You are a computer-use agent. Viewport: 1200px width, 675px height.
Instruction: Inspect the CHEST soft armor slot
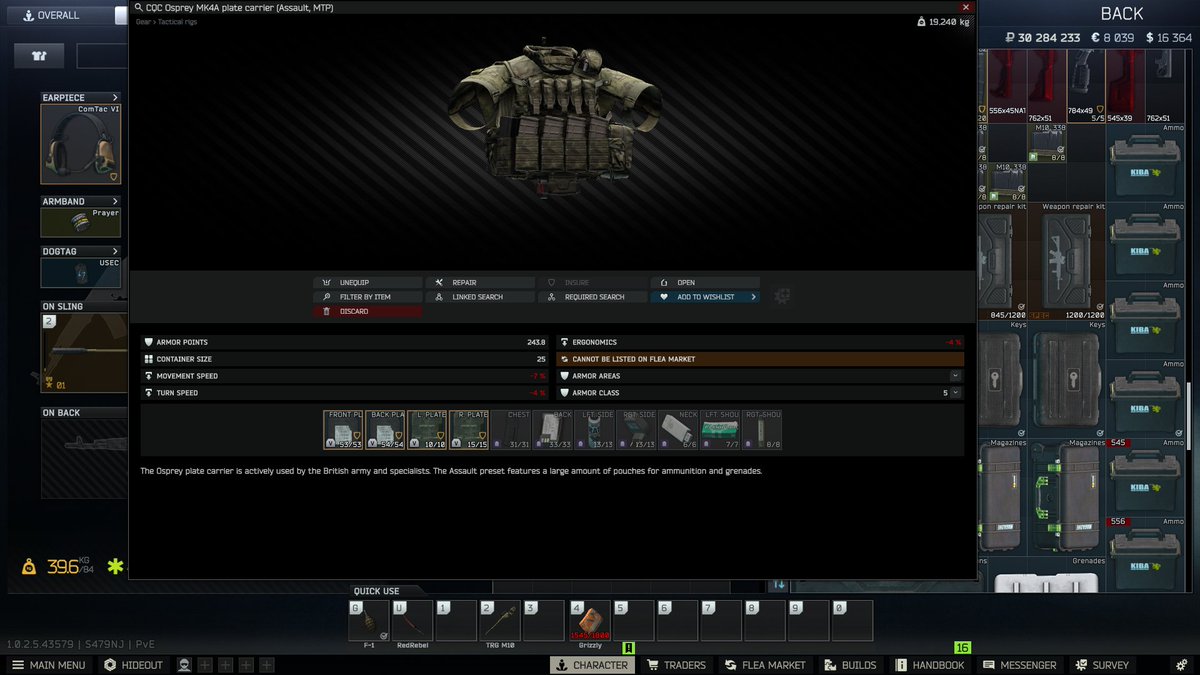coord(511,429)
